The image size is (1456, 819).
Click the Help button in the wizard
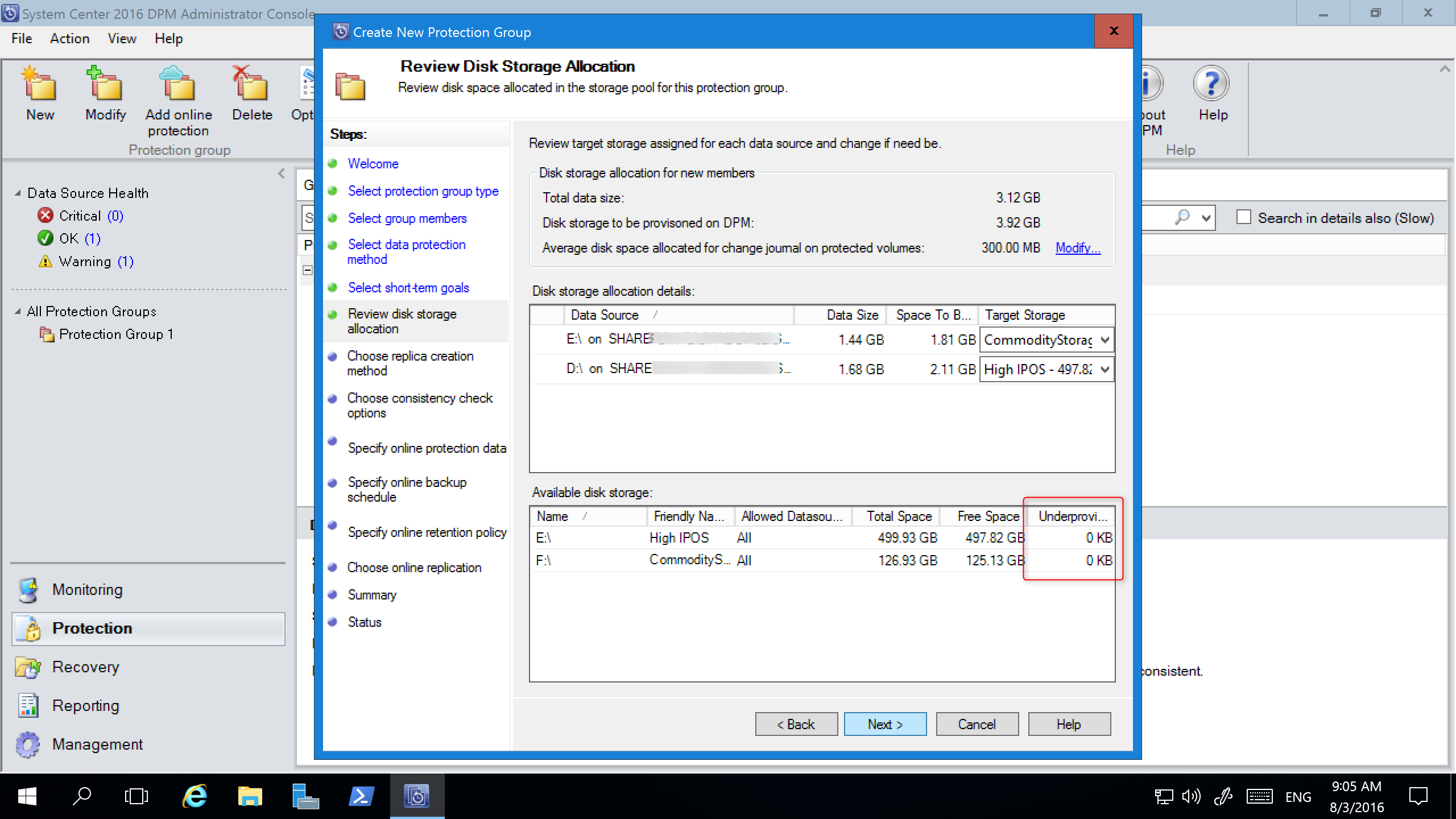click(x=1068, y=724)
